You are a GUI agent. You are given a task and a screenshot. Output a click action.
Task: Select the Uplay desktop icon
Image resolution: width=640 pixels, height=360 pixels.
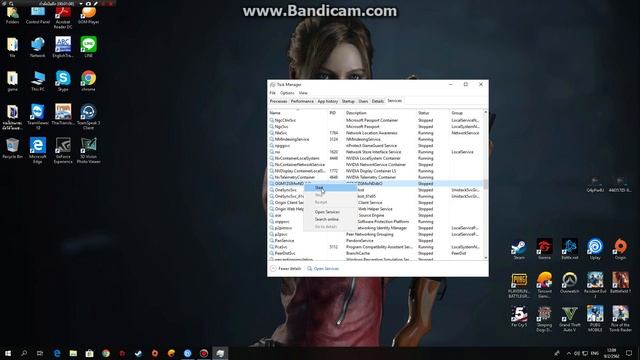coord(595,249)
